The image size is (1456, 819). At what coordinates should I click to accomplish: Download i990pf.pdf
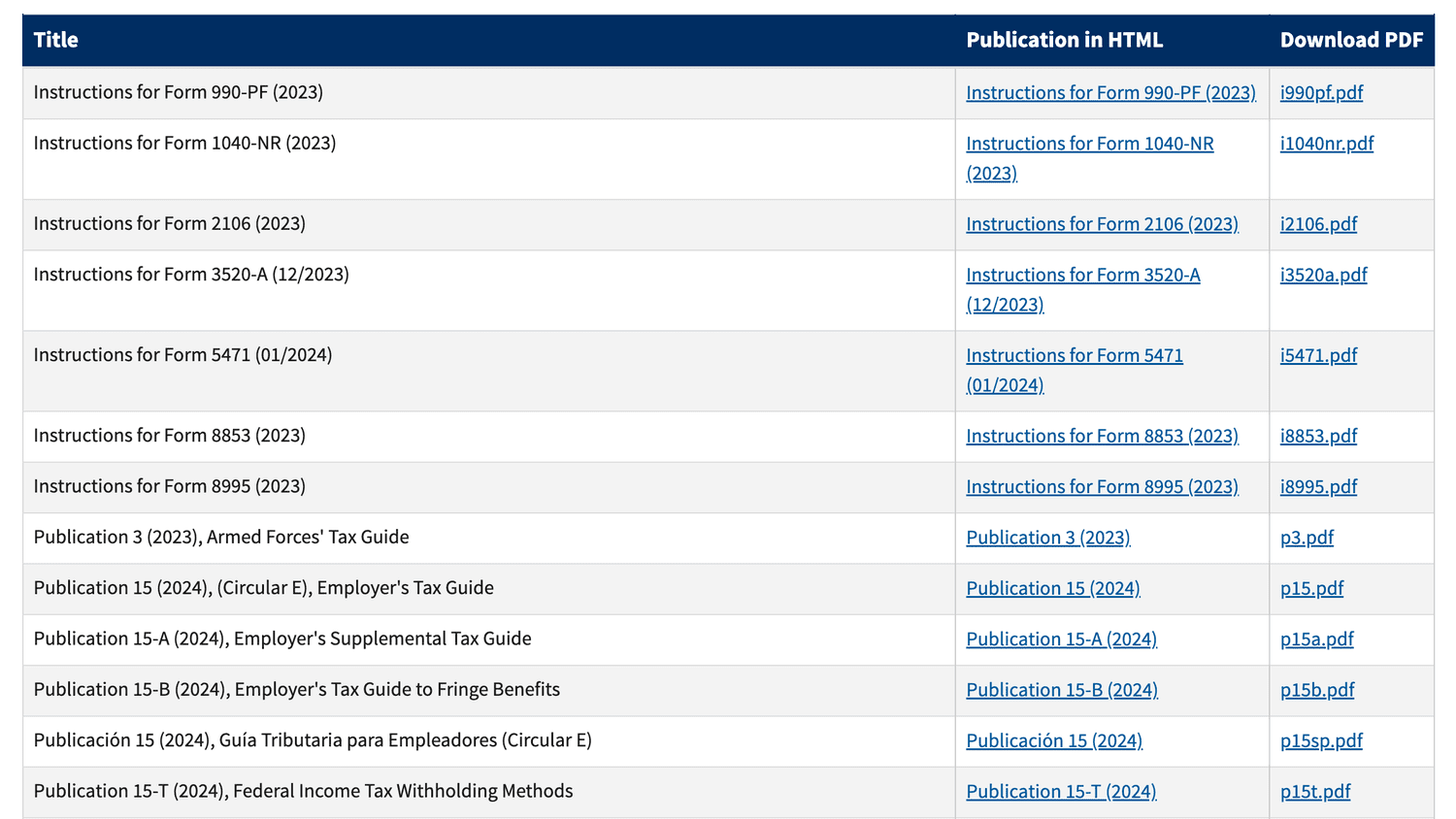click(1321, 92)
